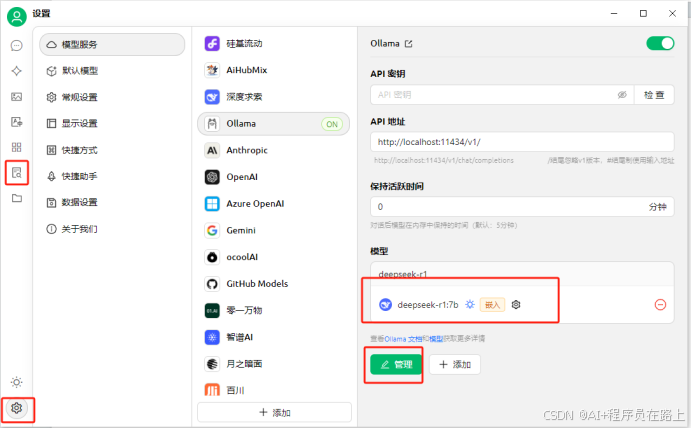Click the AiHubMix provider icon
Image resolution: width=691 pixels, height=429 pixels.
pos(212,70)
